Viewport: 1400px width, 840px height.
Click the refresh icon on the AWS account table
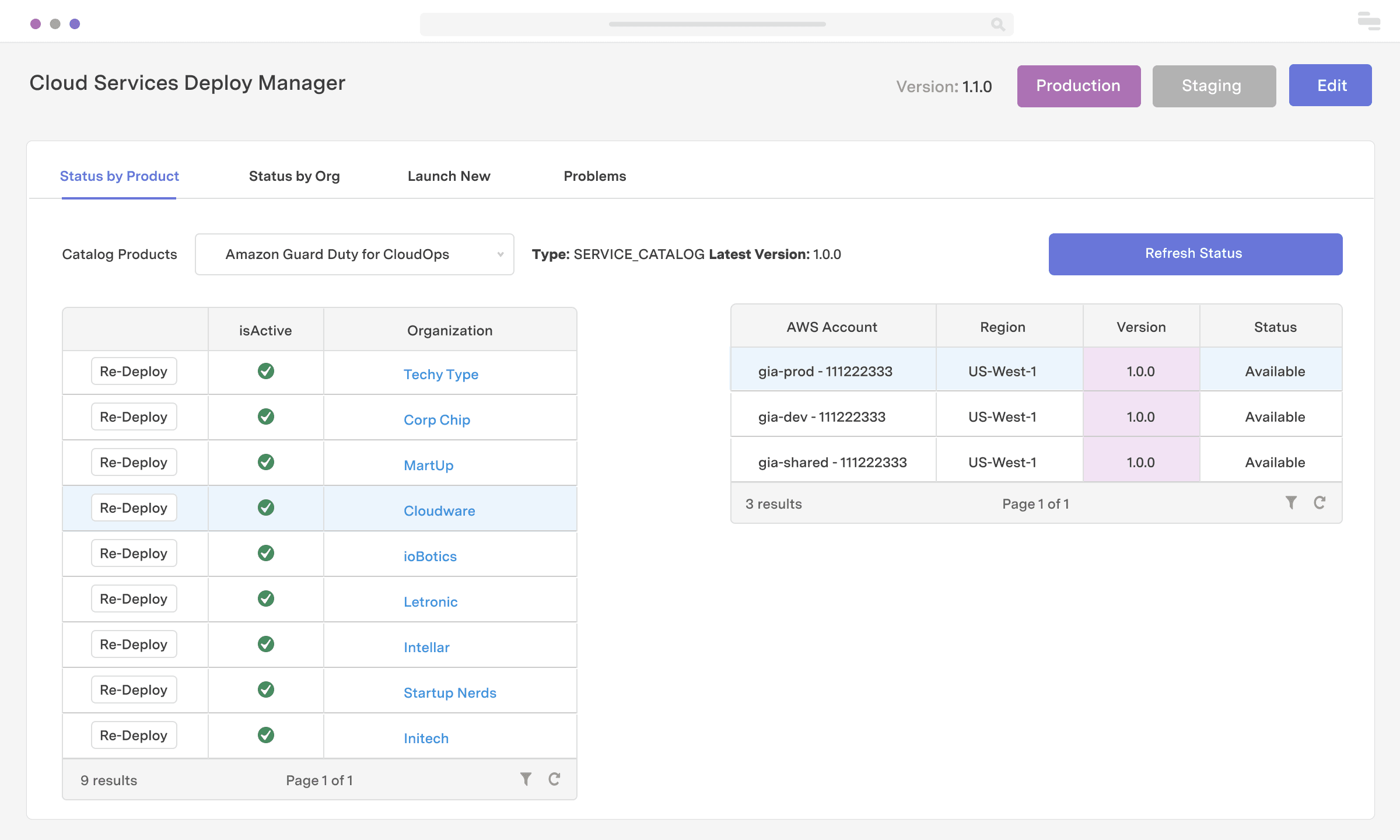[x=1319, y=502]
